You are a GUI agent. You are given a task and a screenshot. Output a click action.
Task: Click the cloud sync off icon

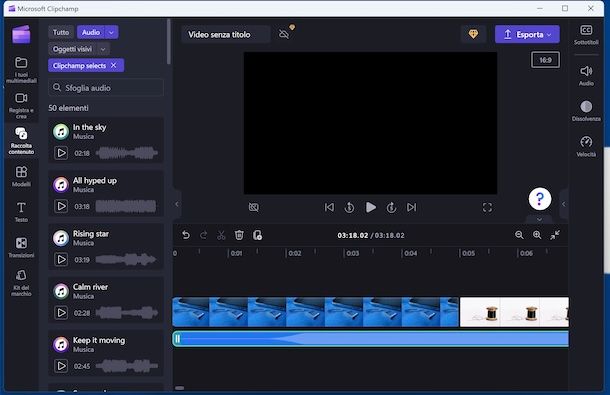click(x=284, y=34)
